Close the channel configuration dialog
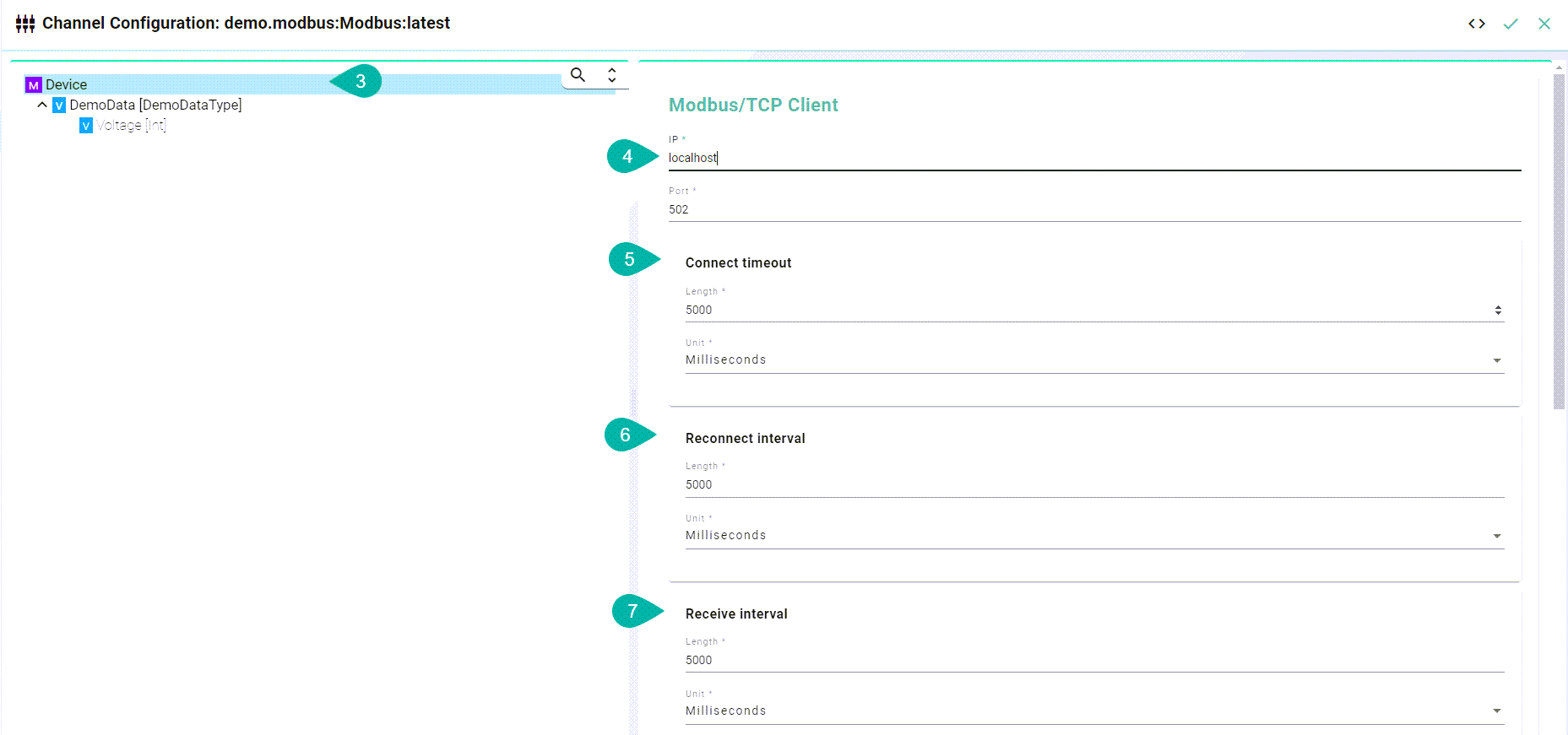 tap(1544, 24)
